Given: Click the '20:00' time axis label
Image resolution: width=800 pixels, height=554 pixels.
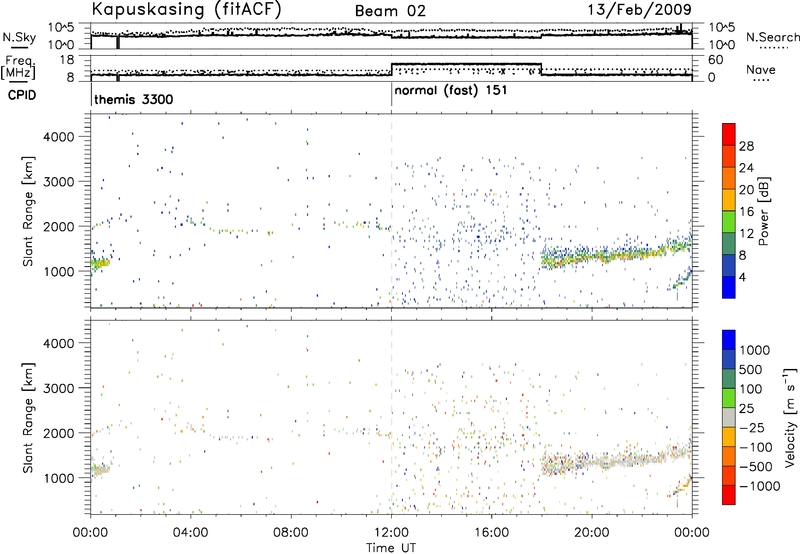Looking at the screenshot, I should [x=592, y=533].
